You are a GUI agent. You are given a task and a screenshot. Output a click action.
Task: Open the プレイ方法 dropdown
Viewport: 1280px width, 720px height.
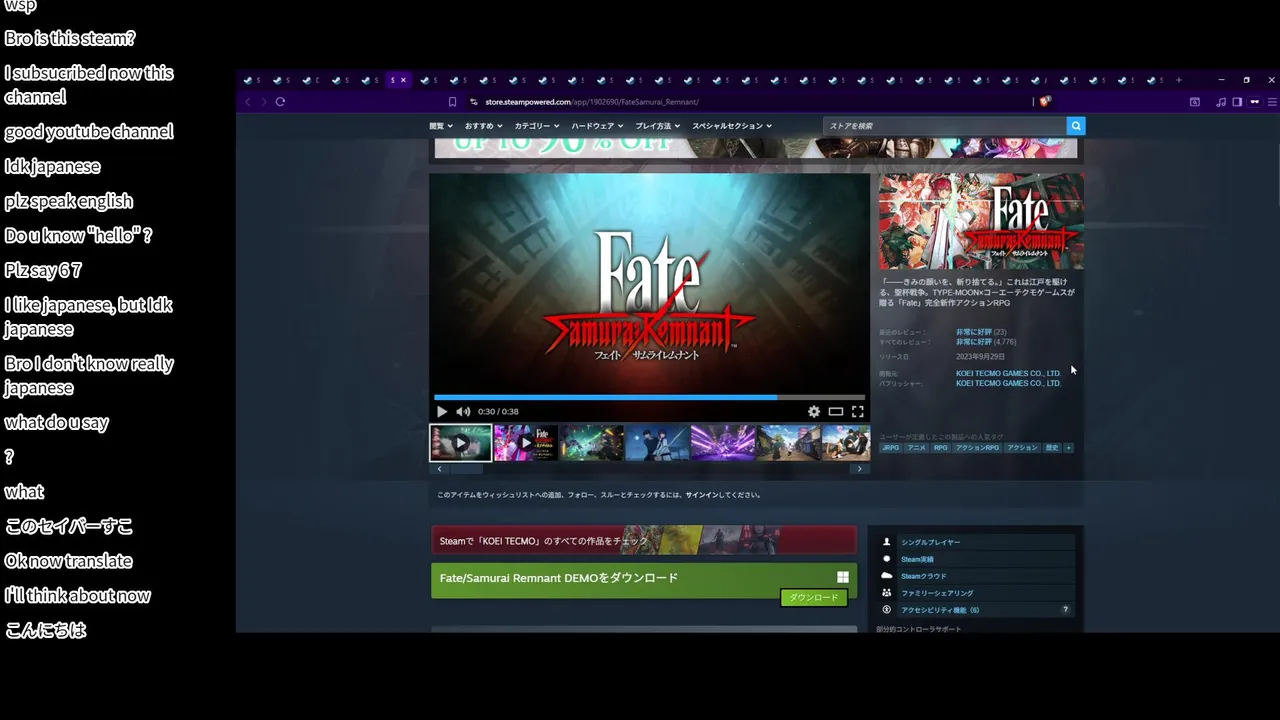(658, 126)
